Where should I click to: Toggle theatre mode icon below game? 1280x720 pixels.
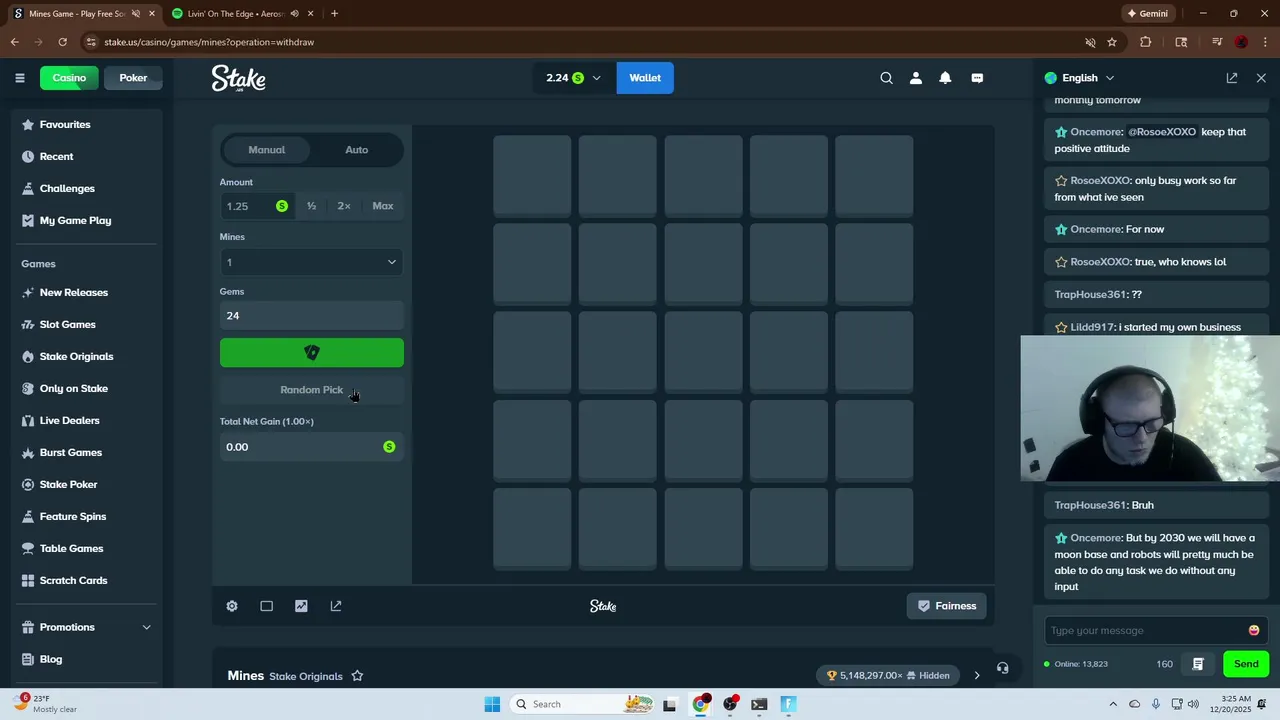point(266,606)
